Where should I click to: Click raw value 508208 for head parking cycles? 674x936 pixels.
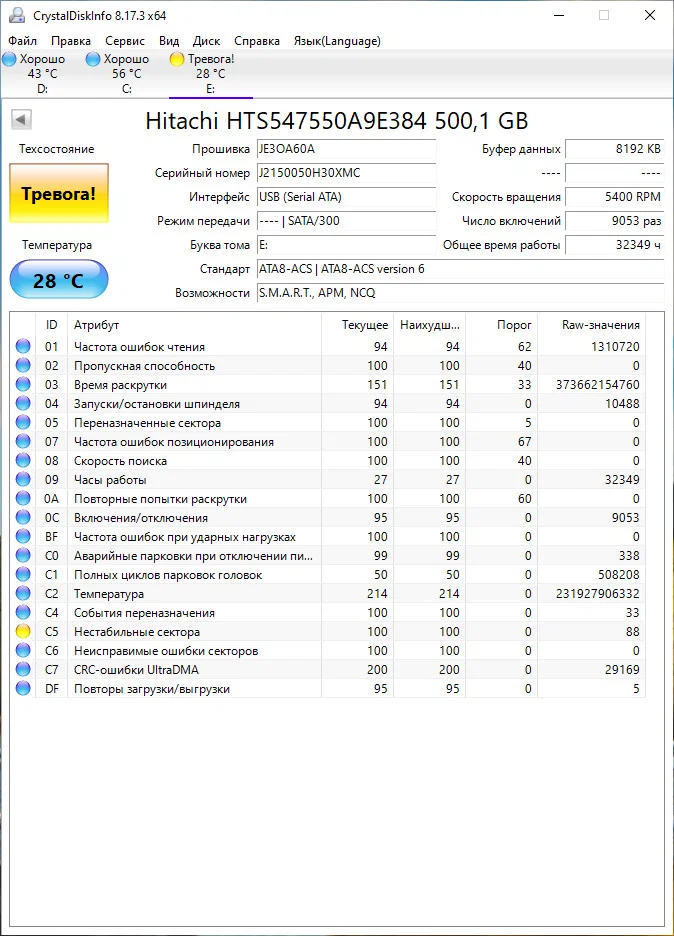[618, 574]
